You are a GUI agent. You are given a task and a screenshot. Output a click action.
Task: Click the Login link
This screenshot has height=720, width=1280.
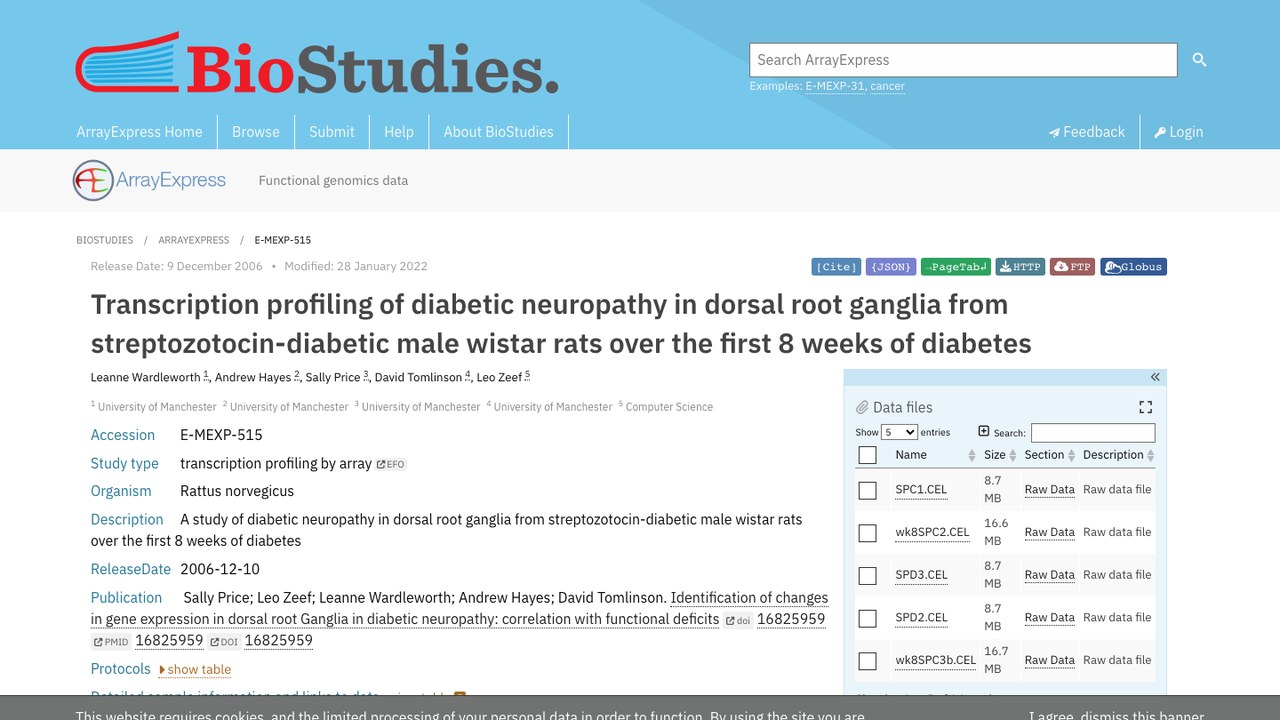(x=1179, y=132)
